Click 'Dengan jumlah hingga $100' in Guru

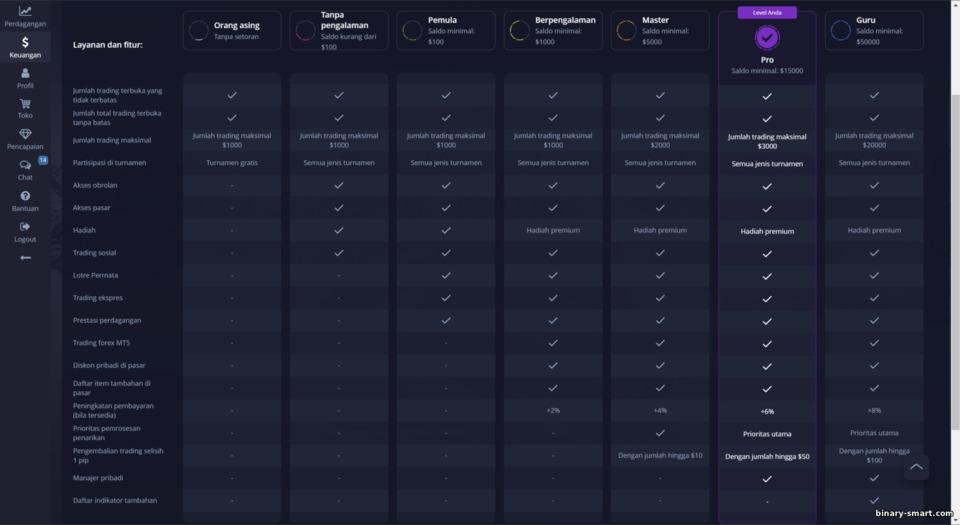[874, 455]
